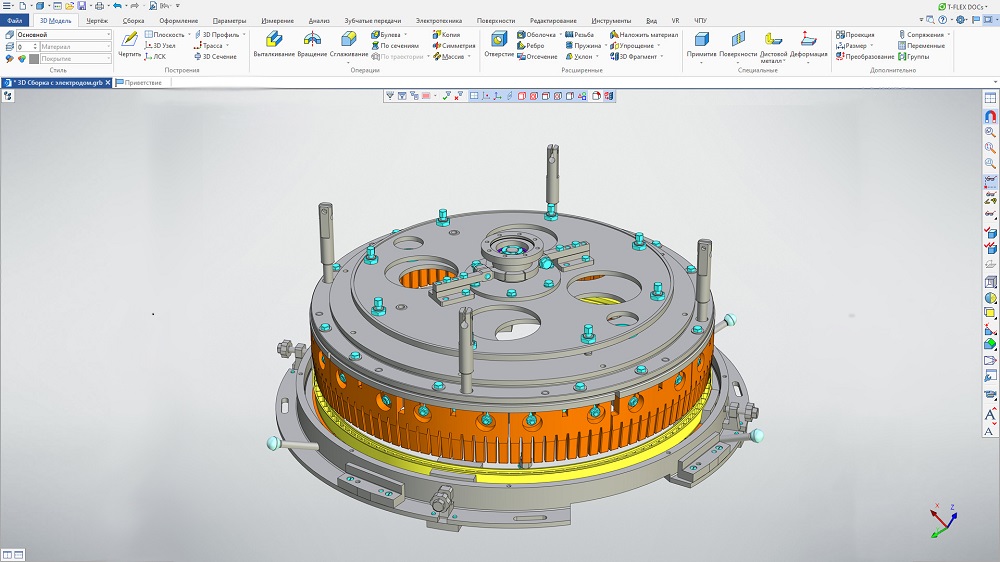Image resolution: width=1000 pixels, height=562 pixels.
Task: Click the Вращение (revolve) operation icon
Action: tap(312, 43)
